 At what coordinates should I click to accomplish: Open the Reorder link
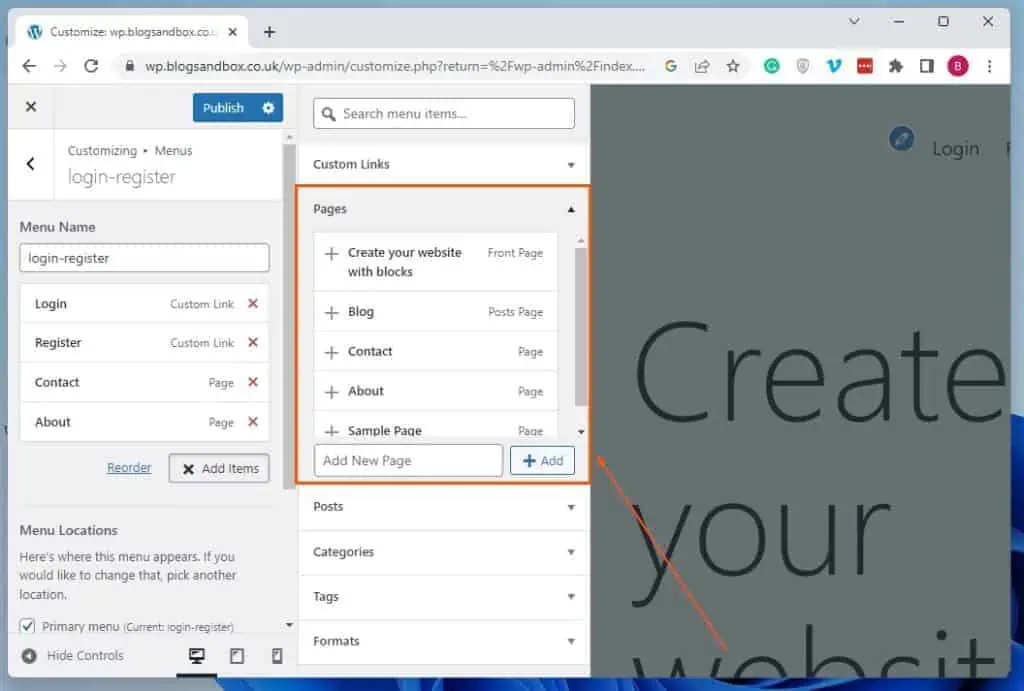129,467
